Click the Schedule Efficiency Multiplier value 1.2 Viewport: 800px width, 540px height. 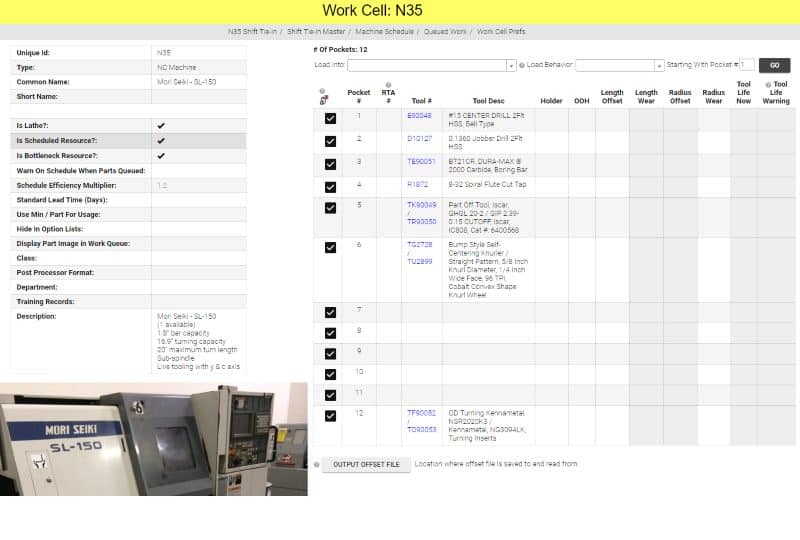[162, 186]
